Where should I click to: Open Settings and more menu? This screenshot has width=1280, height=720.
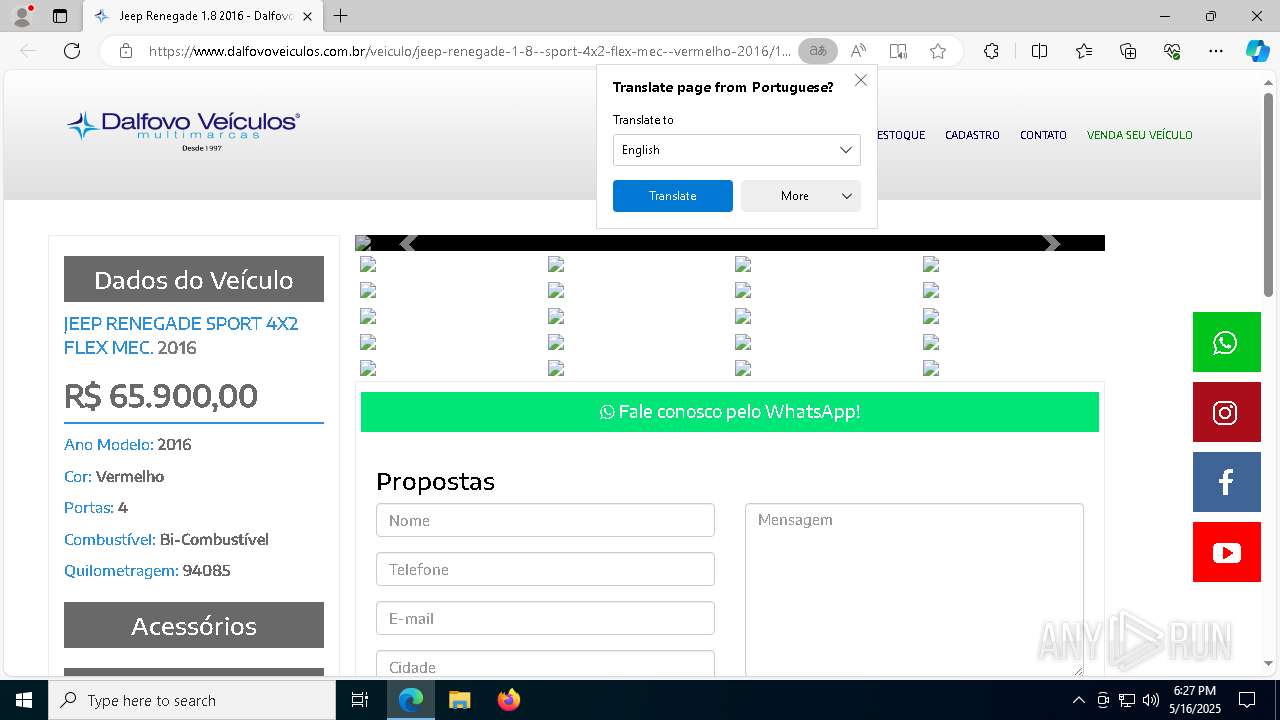click(x=1216, y=51)
